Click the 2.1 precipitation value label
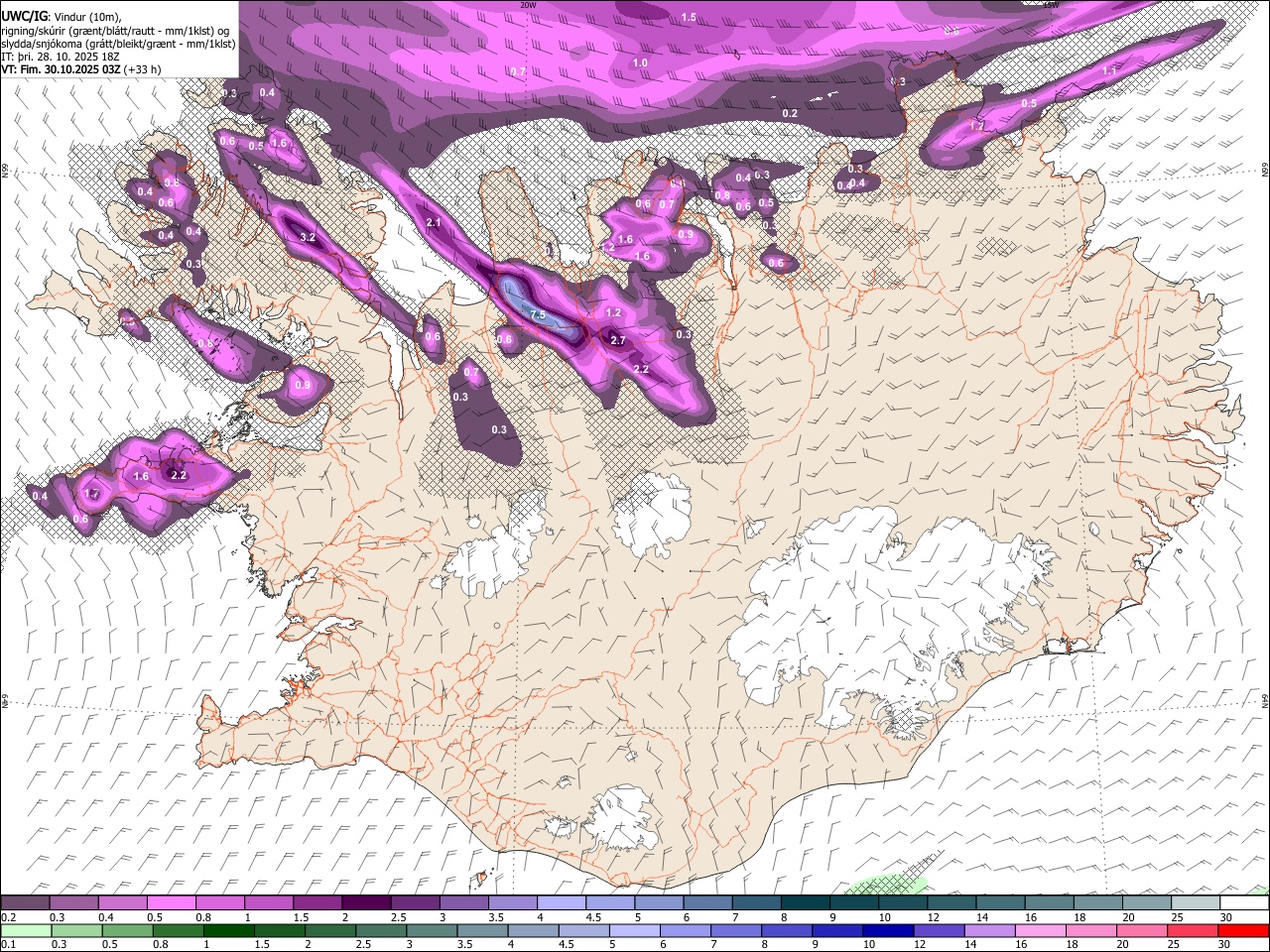1270x952 pixels. (434, 222)
